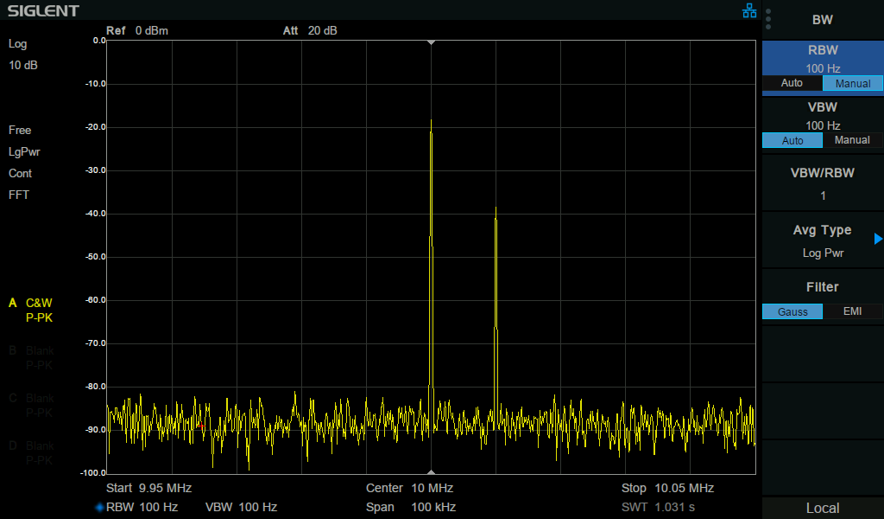Choose the Gauss filter option

792,312
